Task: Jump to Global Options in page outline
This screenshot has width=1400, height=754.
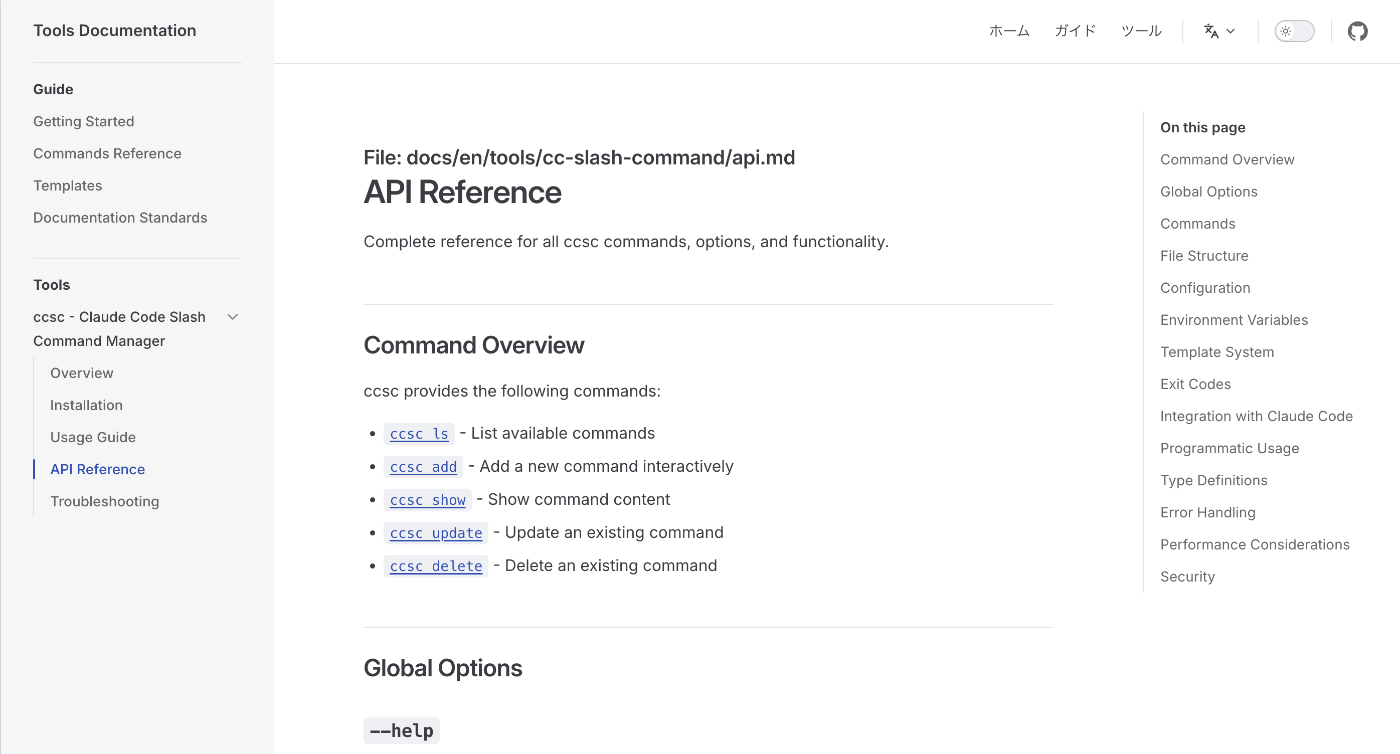Action: coord(1209,191)
